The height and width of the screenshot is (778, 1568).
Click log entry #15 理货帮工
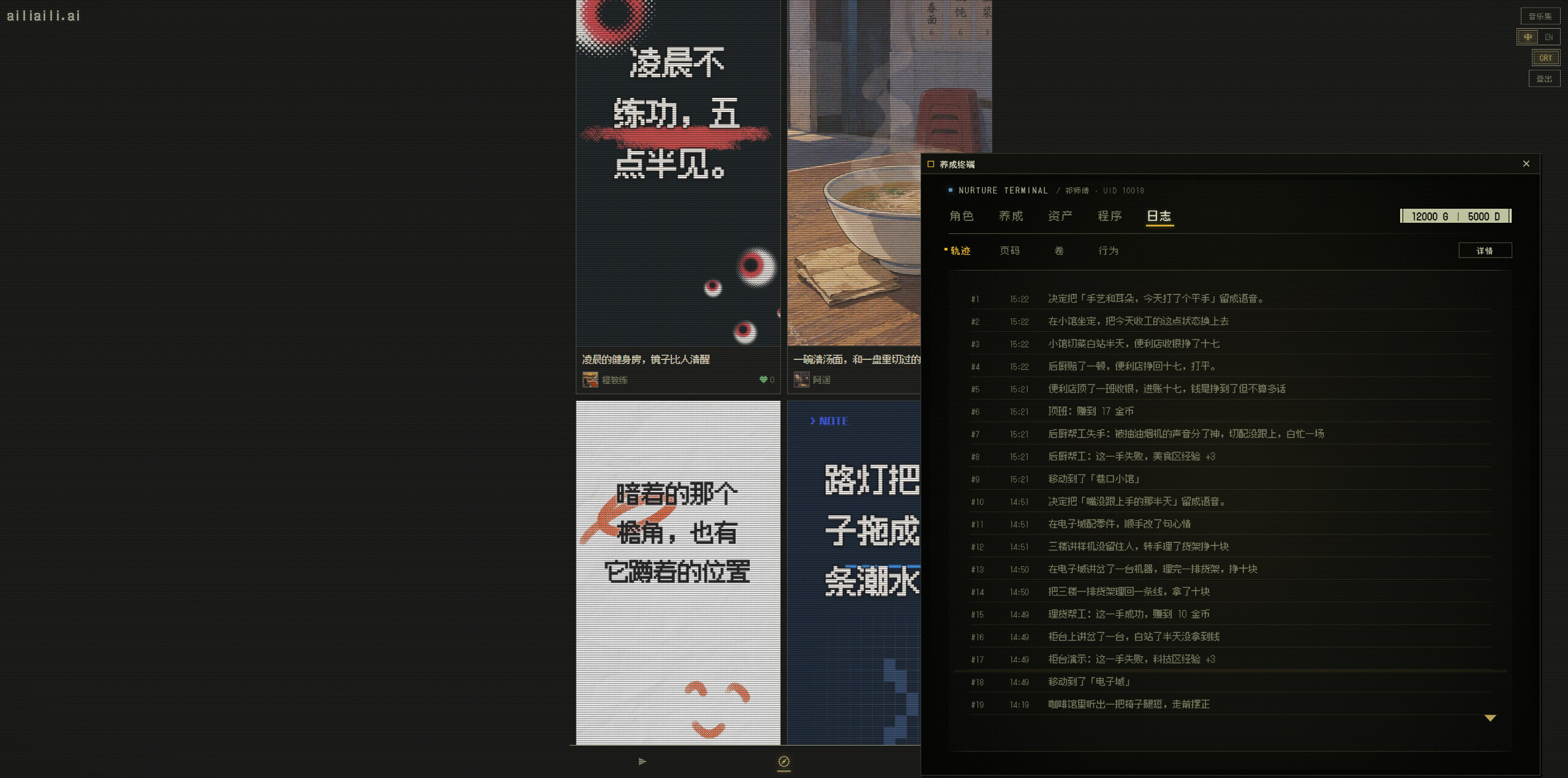coord(1230,614)
